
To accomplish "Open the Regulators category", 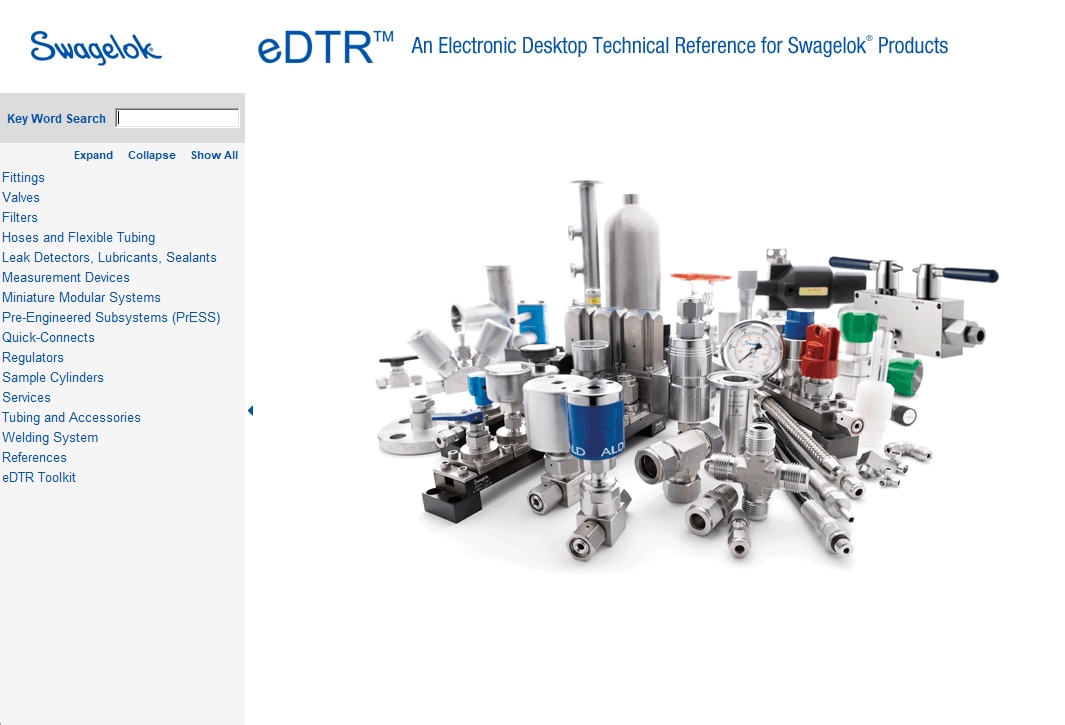I will pos(33,357).
